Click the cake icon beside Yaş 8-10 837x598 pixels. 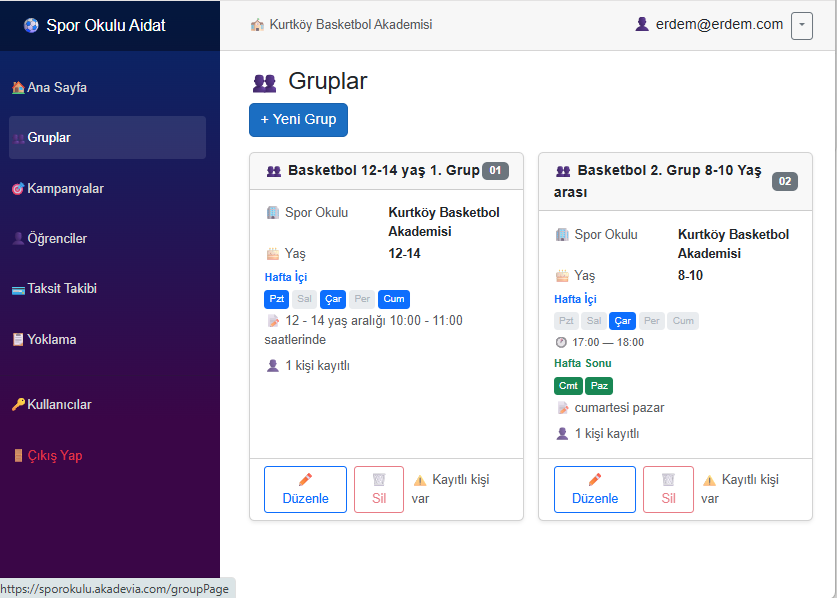point(562,276)
